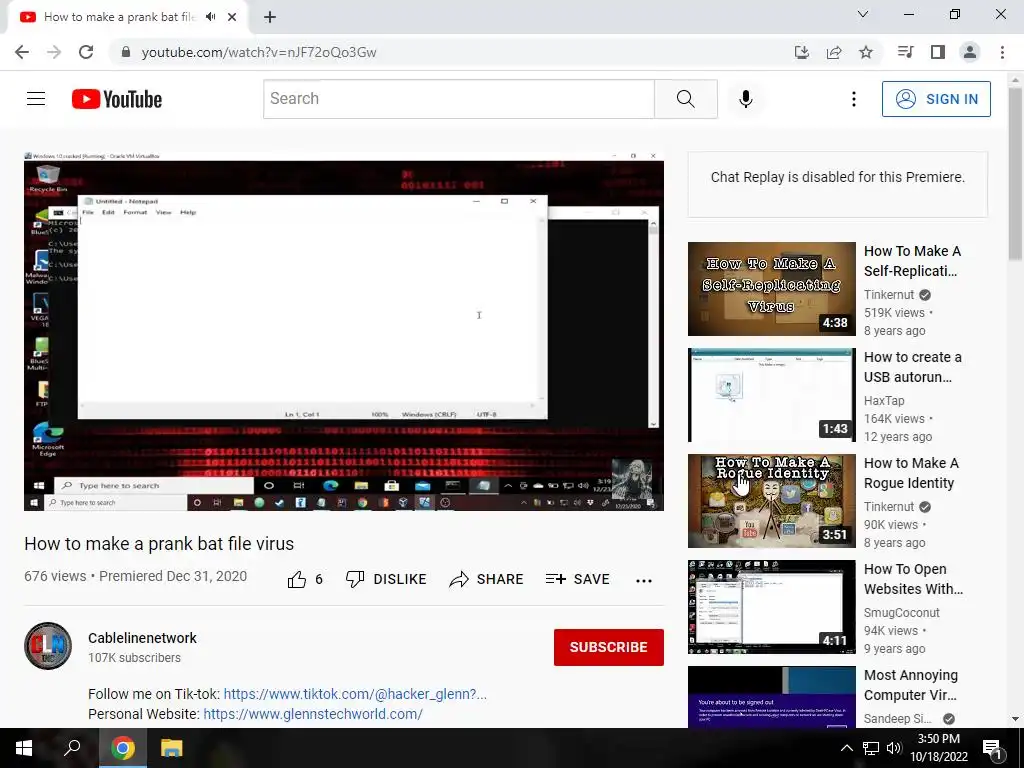Image resolution: width=1024 pixels, height=768 pixels.
Task: Open more actions ellipsis under video
Action: point(644,581)
